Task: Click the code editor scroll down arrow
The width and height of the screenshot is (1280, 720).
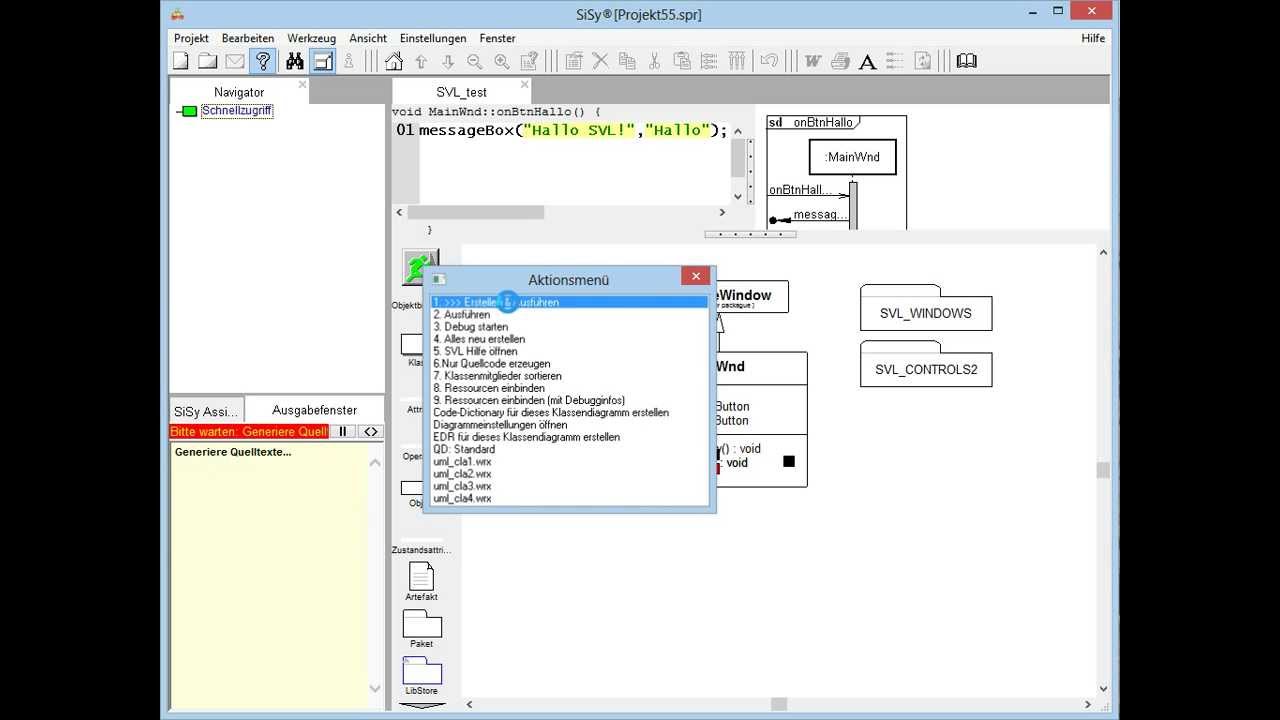Action: point(738,197)
